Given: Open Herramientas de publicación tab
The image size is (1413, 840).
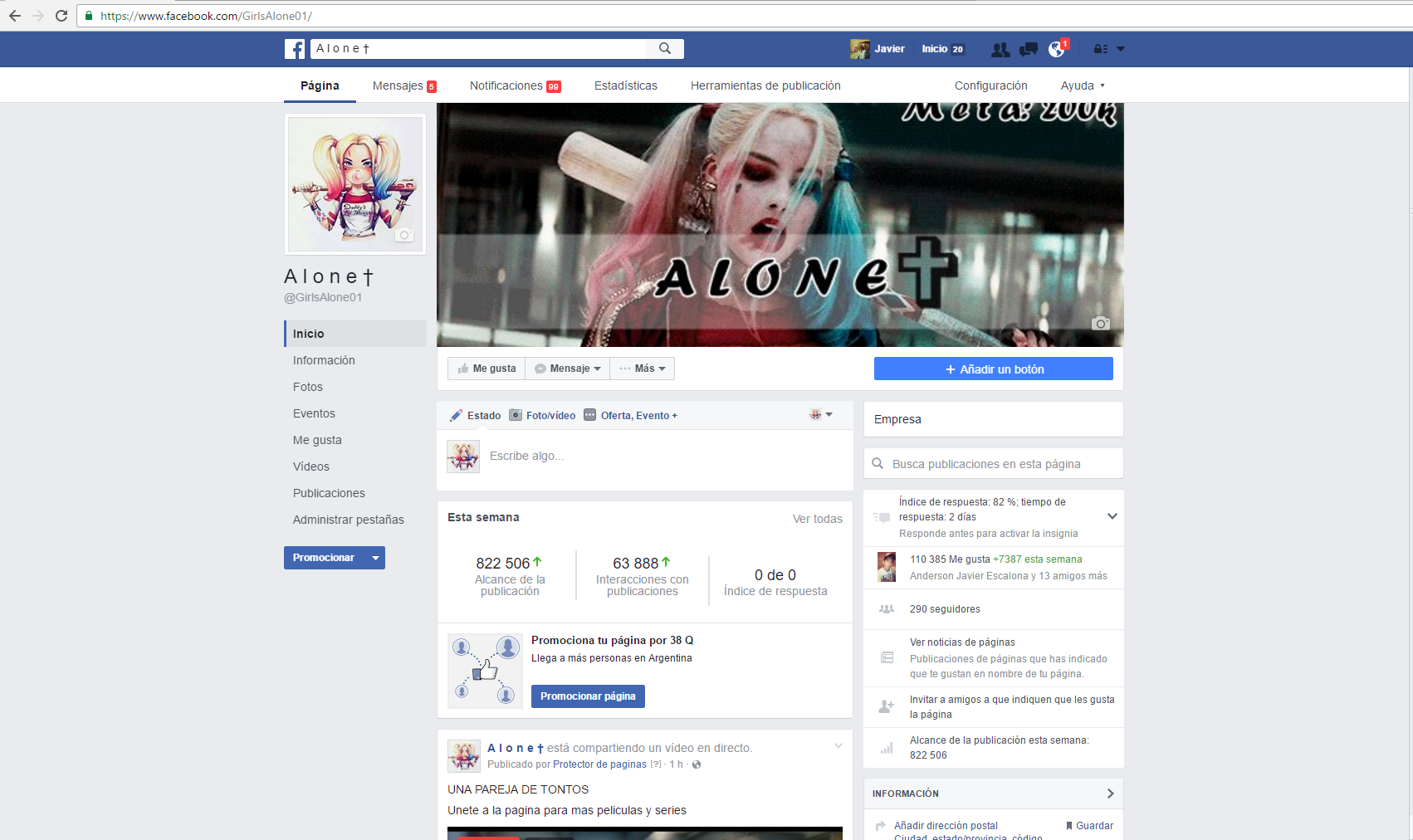Looking at the screenshot, I should pos(765,85).
